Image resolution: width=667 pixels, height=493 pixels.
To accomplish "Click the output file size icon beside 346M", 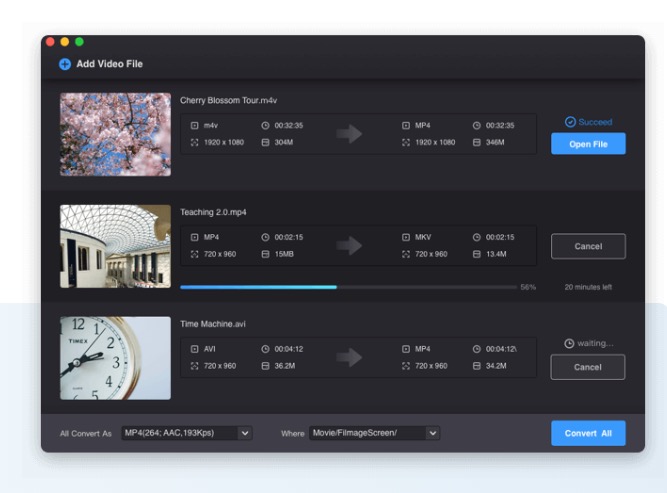I will [x=476, y=142].
